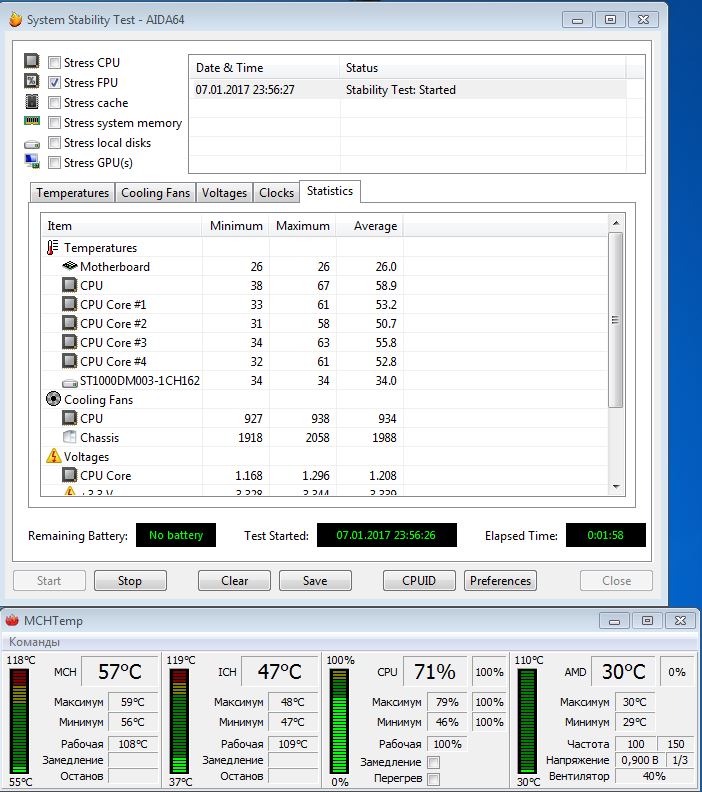Enable the Stress GPU(s) checkbox
The image size is (702, 792).
tap(54, 163)
